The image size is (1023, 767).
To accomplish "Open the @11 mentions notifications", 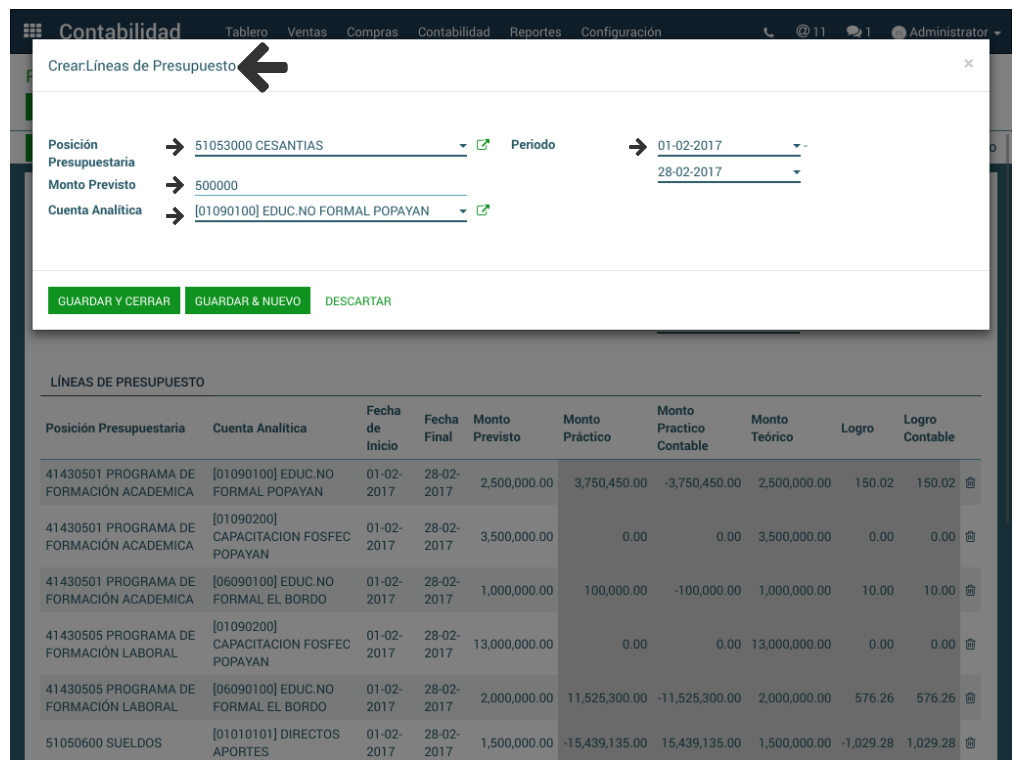I will pyautogui.click(x=811, y=32).
